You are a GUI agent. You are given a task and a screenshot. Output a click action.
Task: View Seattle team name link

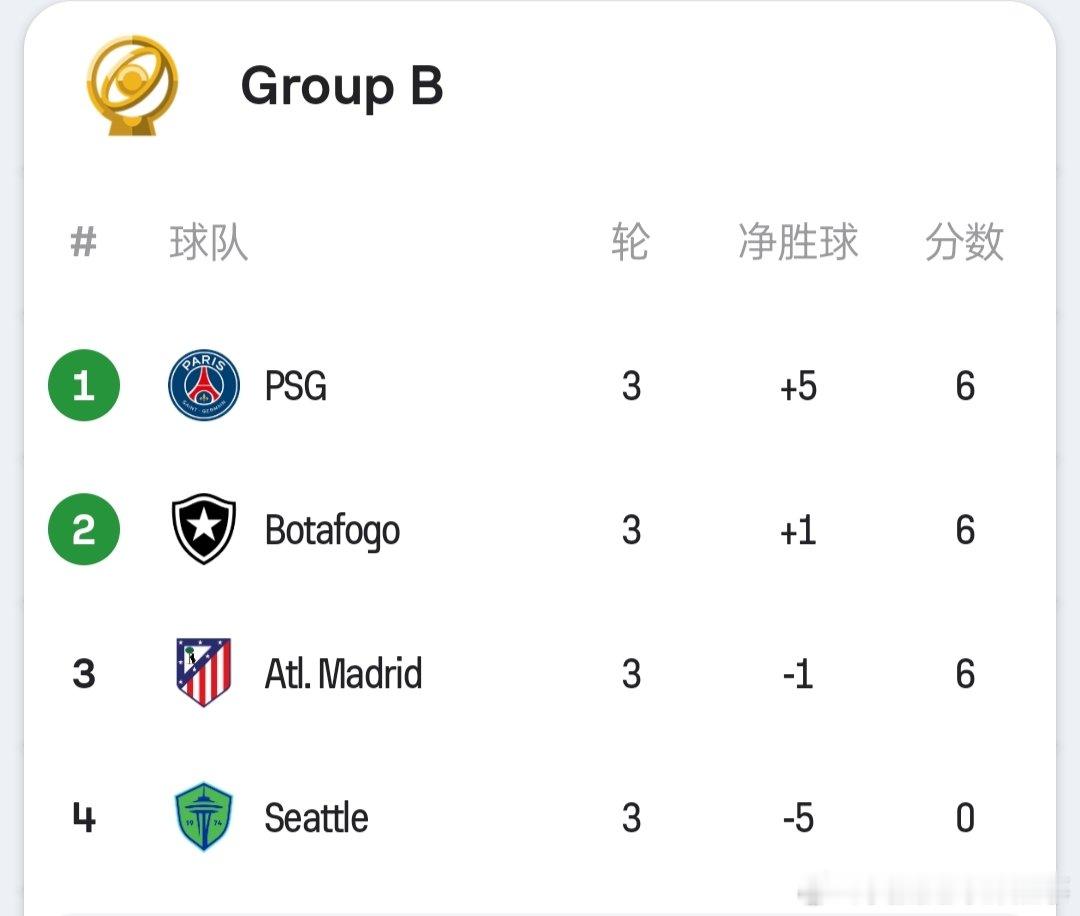point(316,818)
